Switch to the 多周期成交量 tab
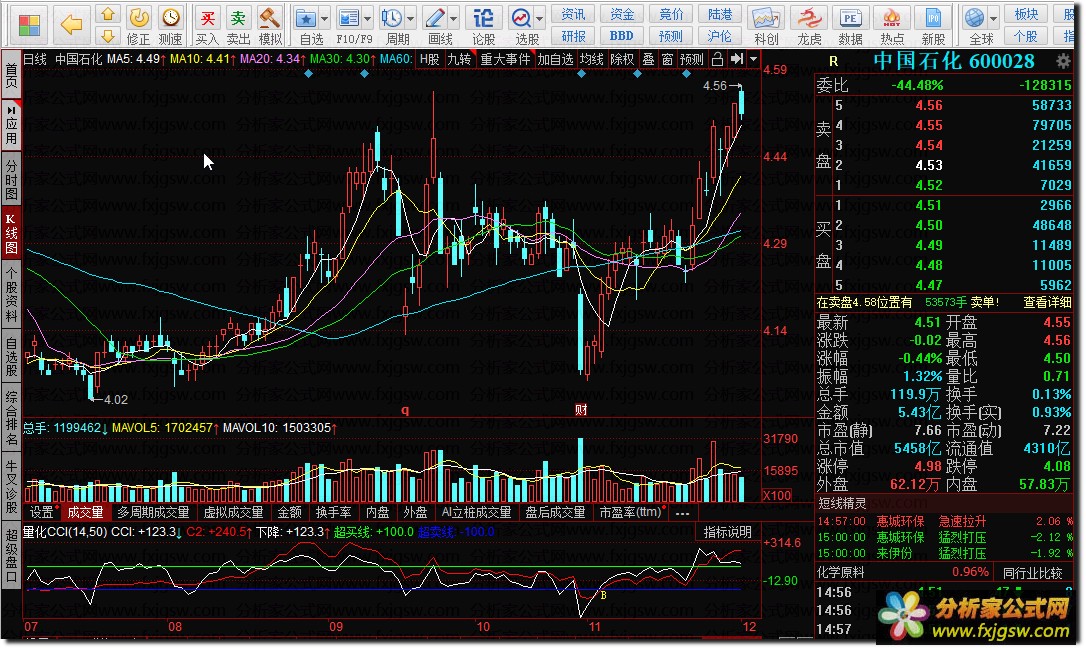Image resolution: width=1086 pixels, height=648 pixels. [153, 513]
